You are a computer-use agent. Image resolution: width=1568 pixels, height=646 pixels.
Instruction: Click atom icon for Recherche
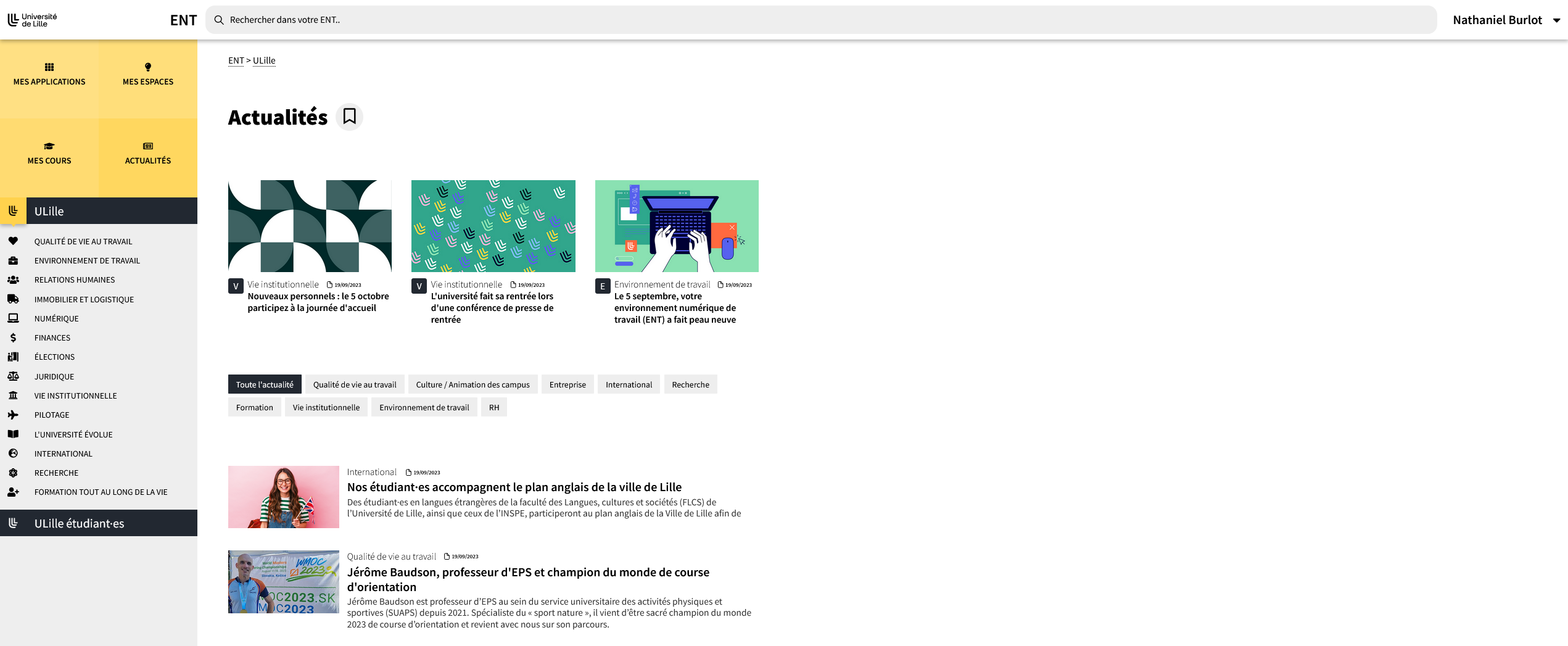tap(13, 473)
